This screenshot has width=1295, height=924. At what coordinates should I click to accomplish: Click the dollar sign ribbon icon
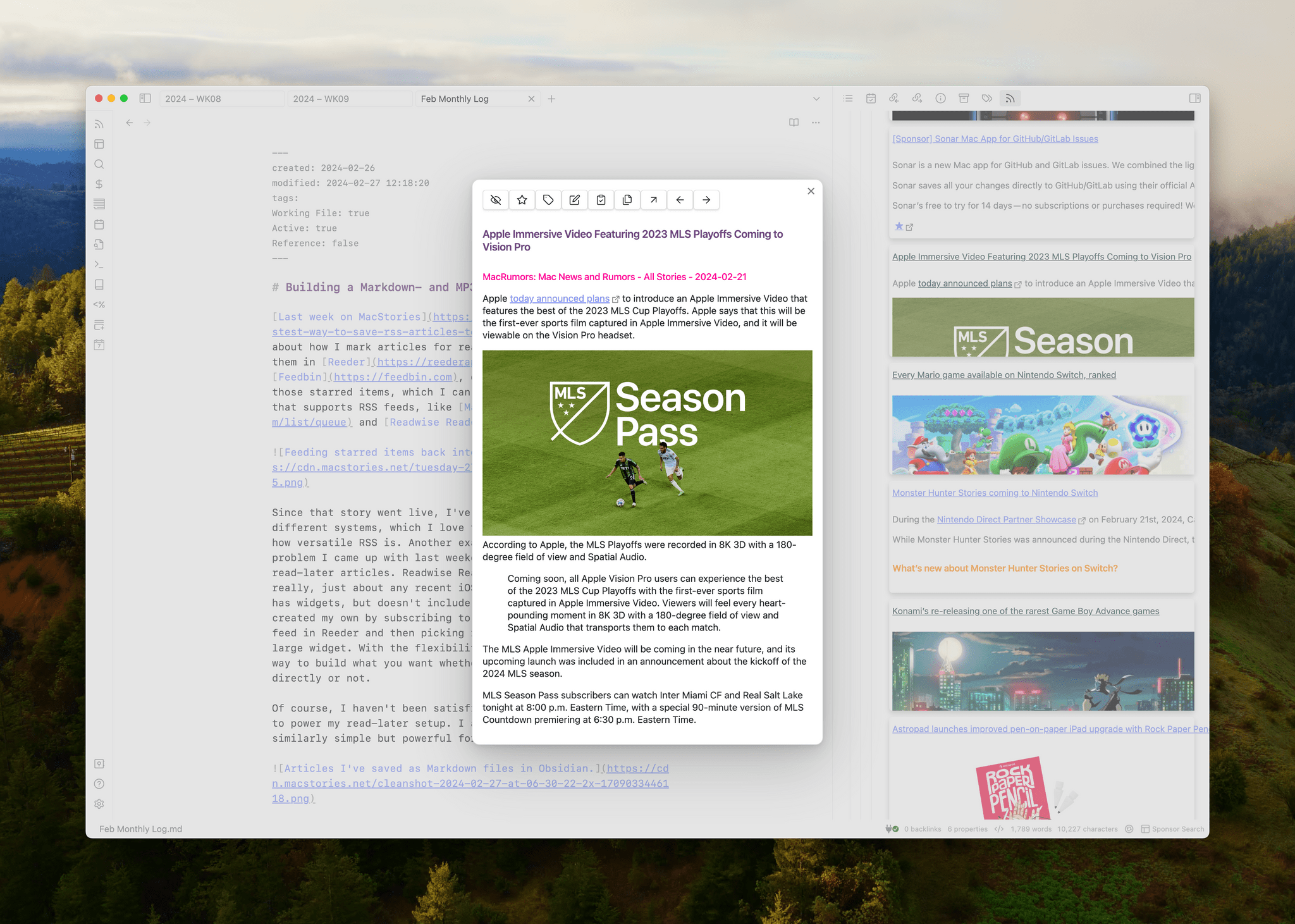[x=99, y=184]
